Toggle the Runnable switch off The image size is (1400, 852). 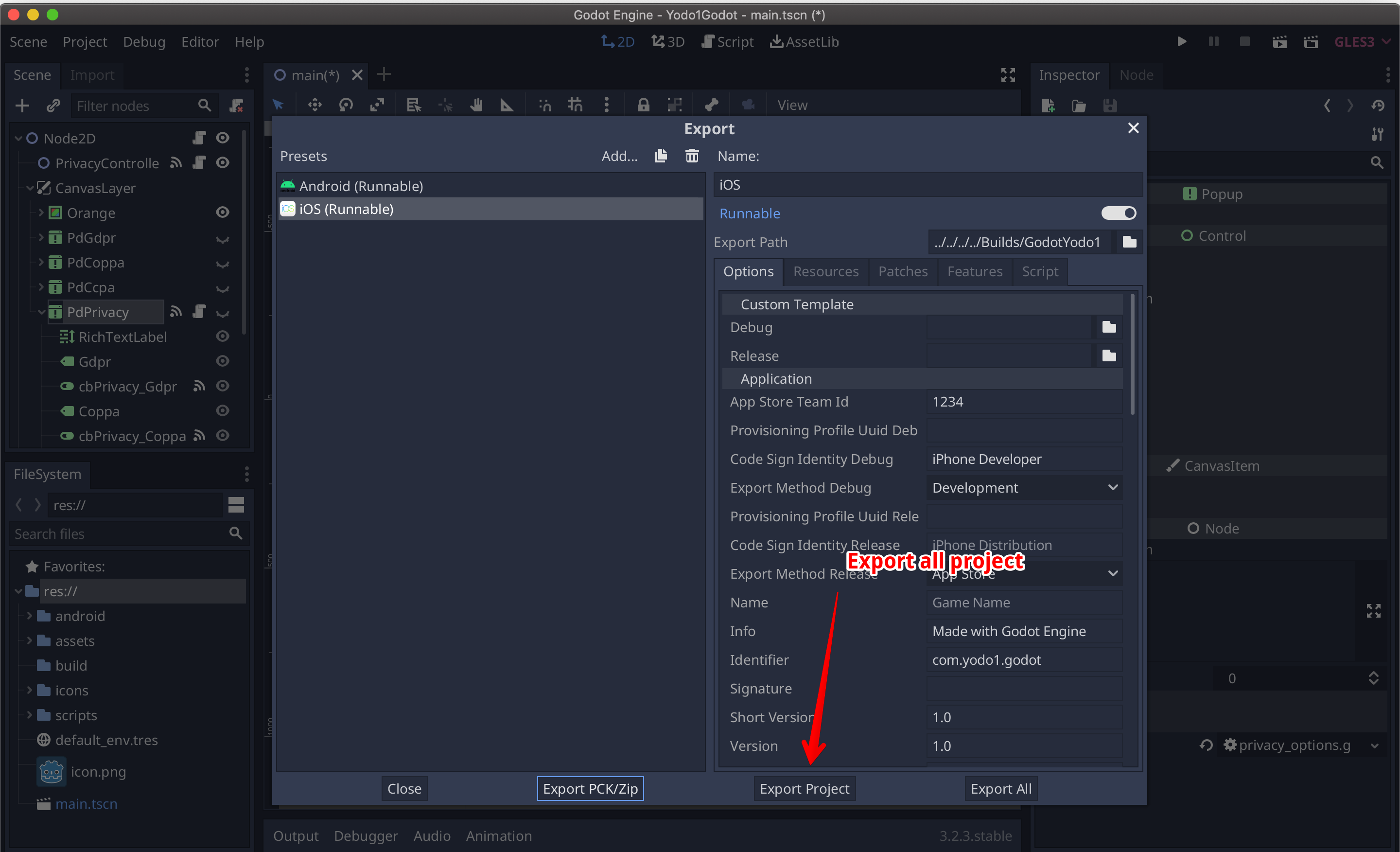(x=1118, y=213)
